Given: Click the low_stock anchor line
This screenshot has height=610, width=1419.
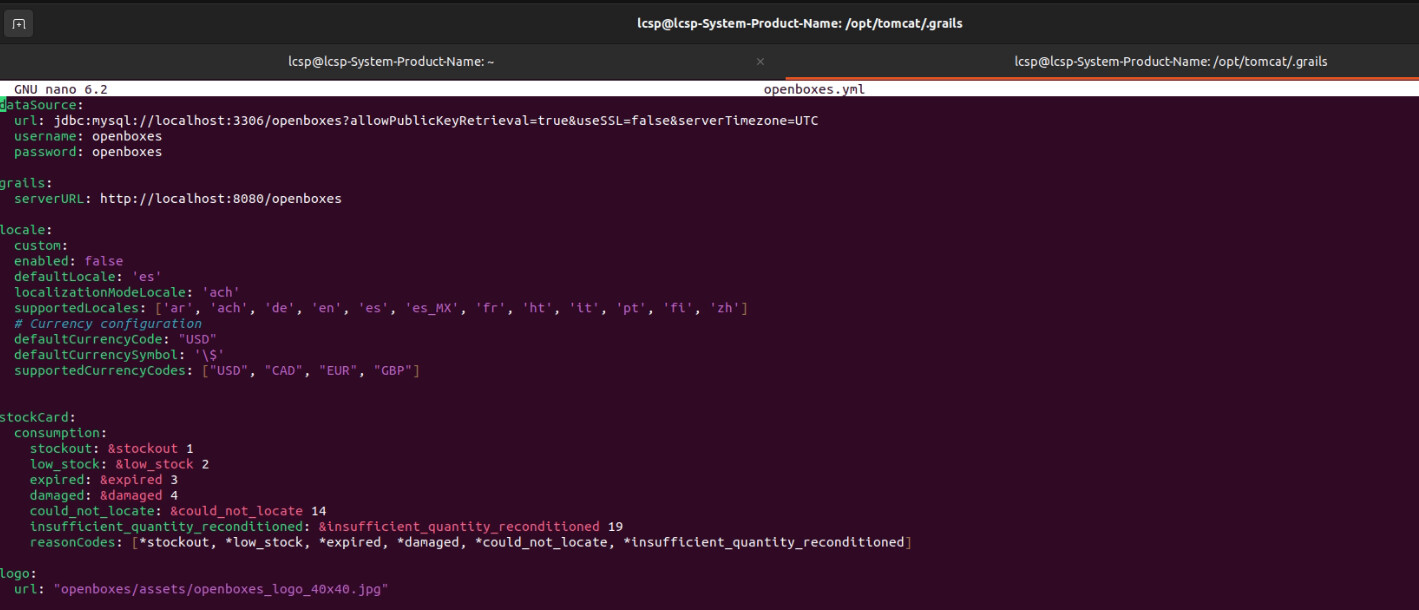Looking at the screenshot, I should (x=119, y=464).
